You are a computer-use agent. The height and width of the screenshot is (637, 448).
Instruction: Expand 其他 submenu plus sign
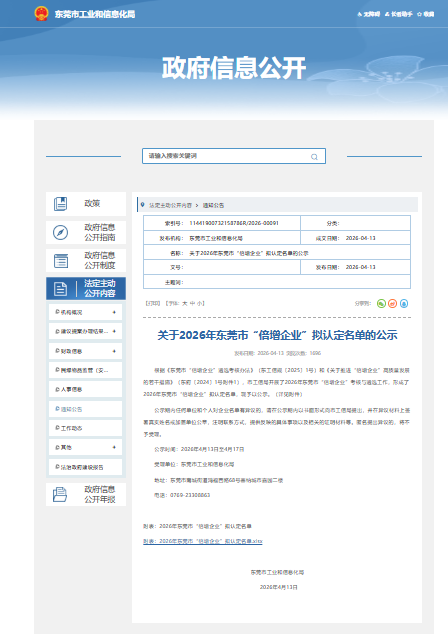(114, 447)
